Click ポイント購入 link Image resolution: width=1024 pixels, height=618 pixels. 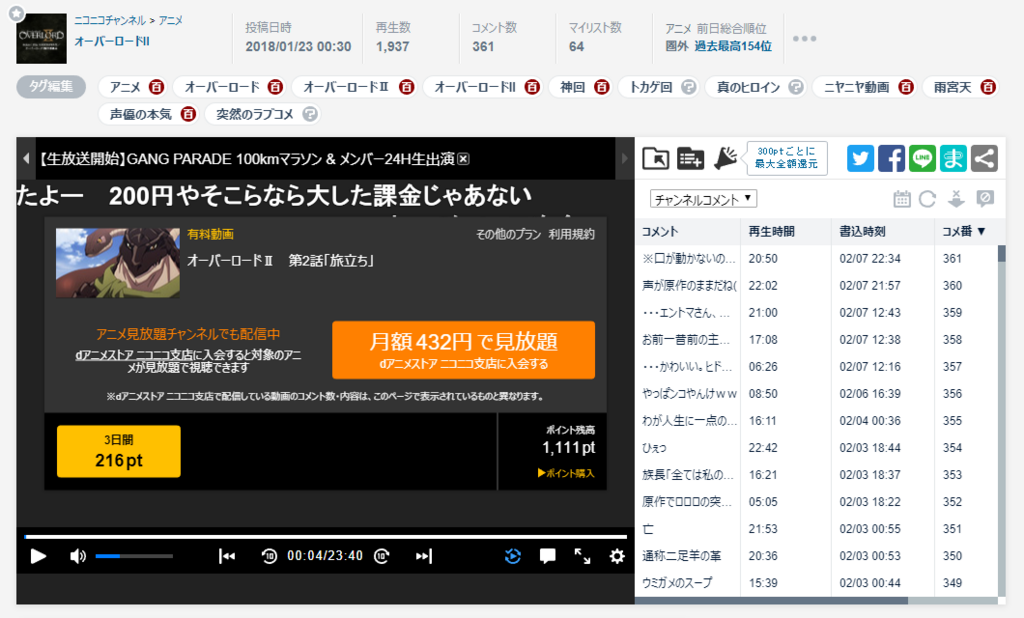coord(566,472)
